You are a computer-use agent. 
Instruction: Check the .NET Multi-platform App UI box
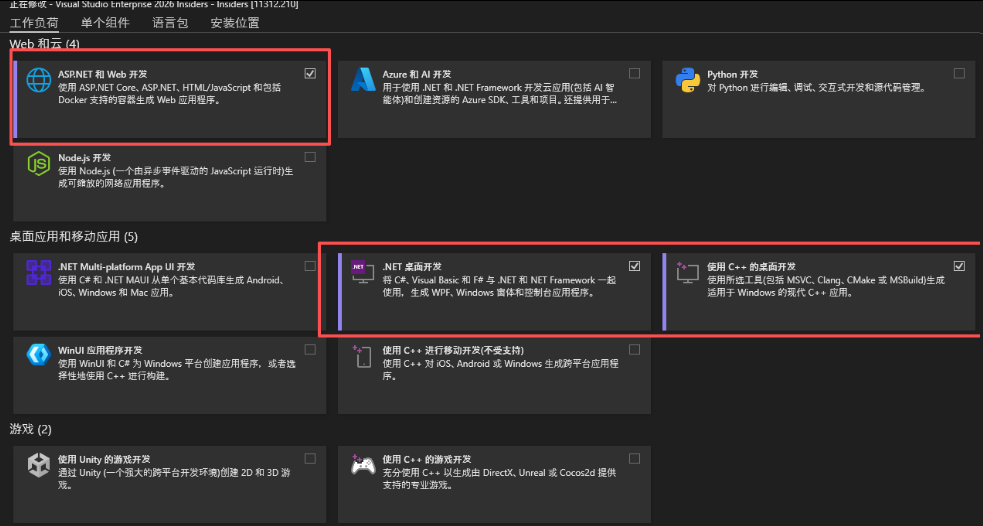[x=310, y=266]
